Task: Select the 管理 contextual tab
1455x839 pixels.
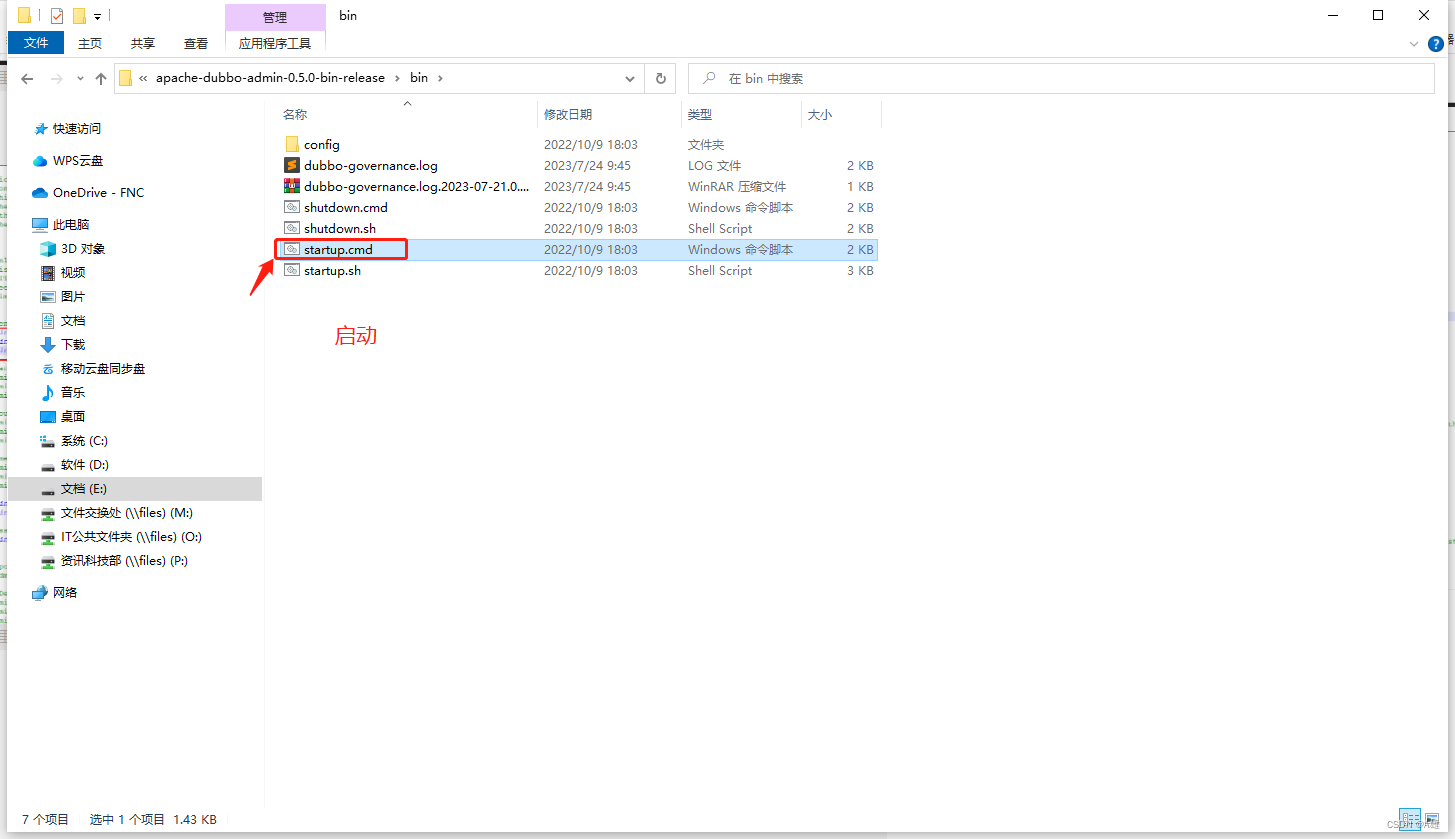Action: 275,17
